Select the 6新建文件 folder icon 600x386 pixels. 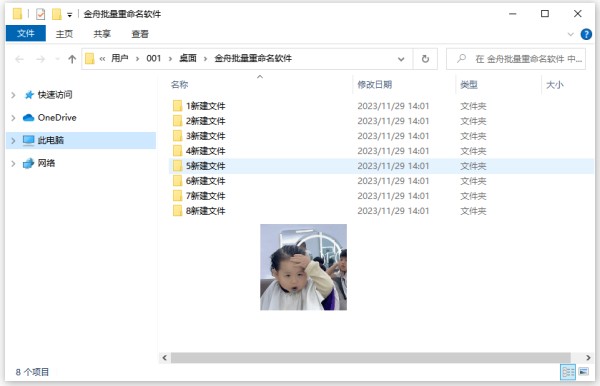177,181
